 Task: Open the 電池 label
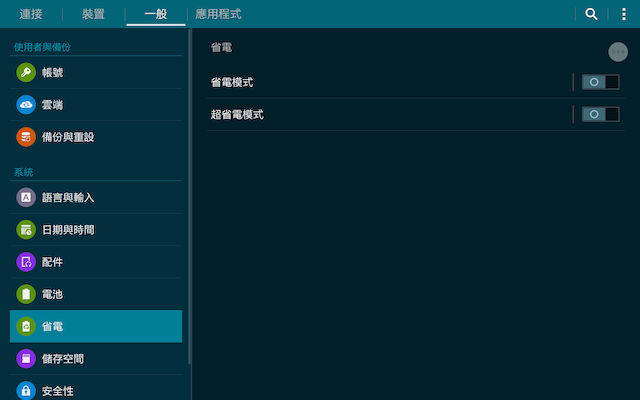(x=52, y=295)
